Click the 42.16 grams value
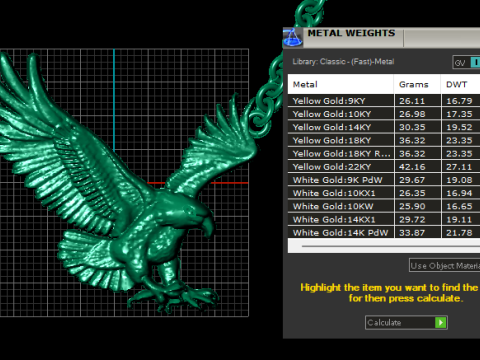Image resolution: width=480 pixels, height=360 pixels. point(412,167)
